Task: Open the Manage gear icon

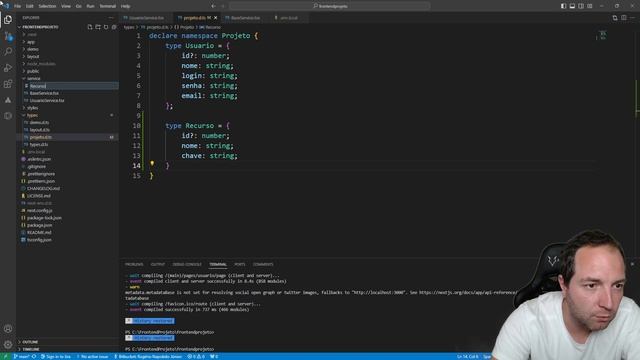Action: click(8, 344)
